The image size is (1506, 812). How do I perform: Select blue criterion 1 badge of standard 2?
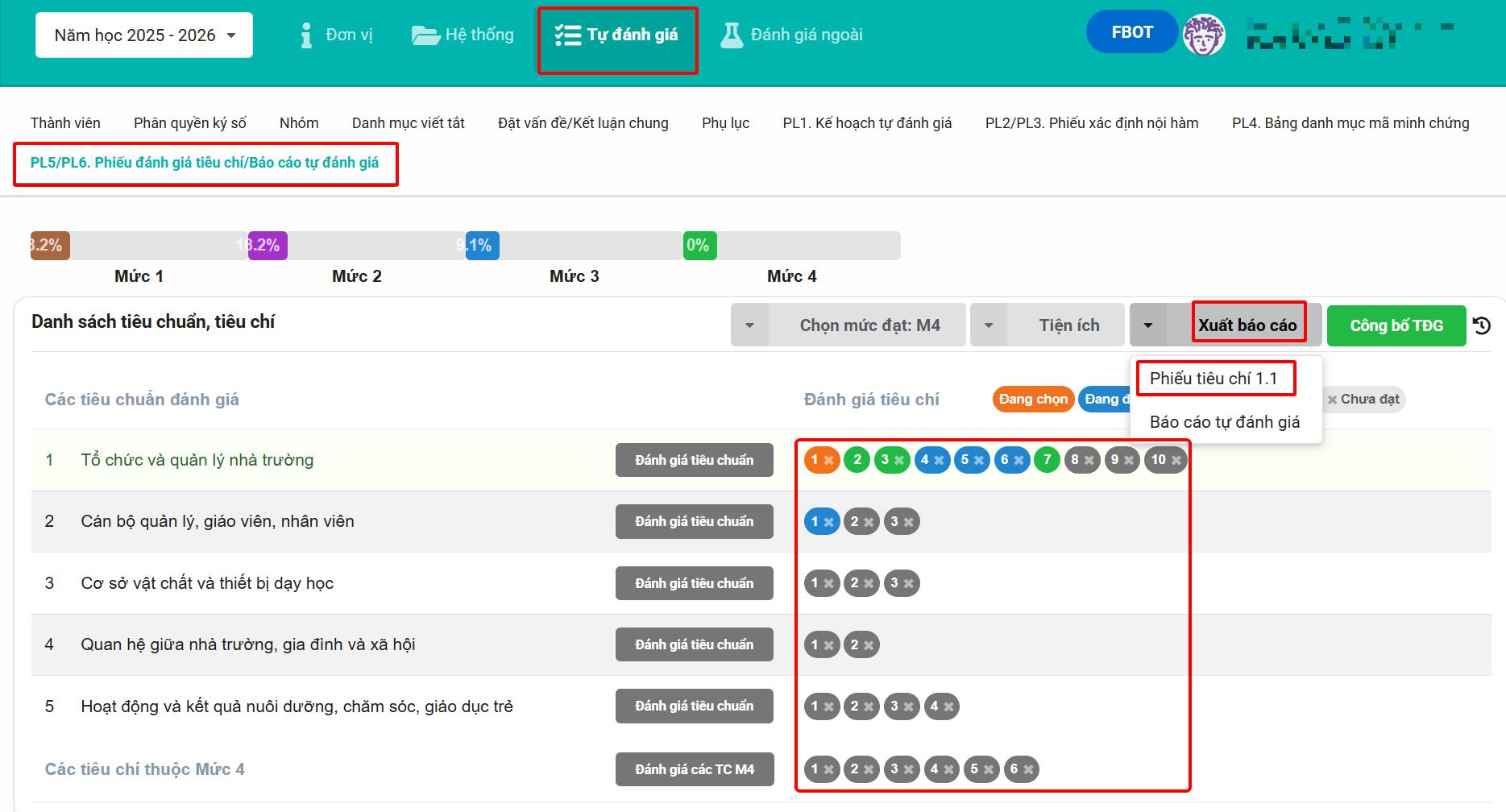click(x=821, y=521)
